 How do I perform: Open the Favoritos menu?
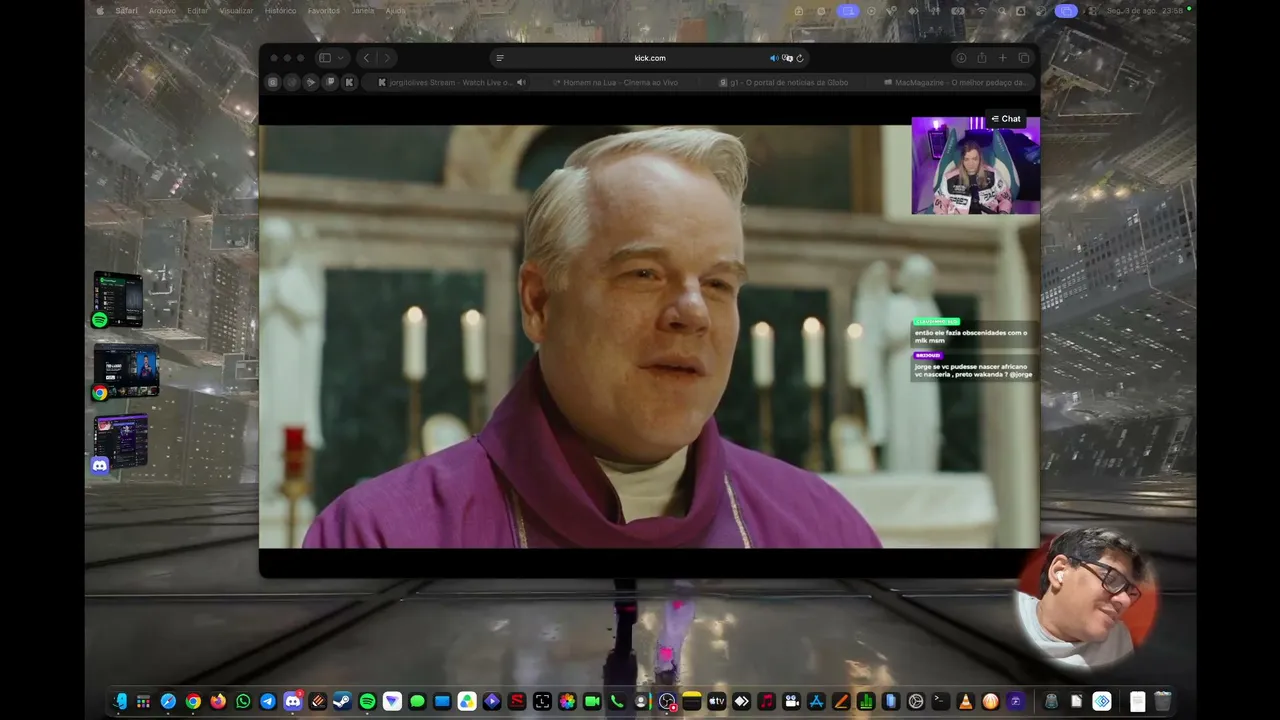(x=324, y=11)
